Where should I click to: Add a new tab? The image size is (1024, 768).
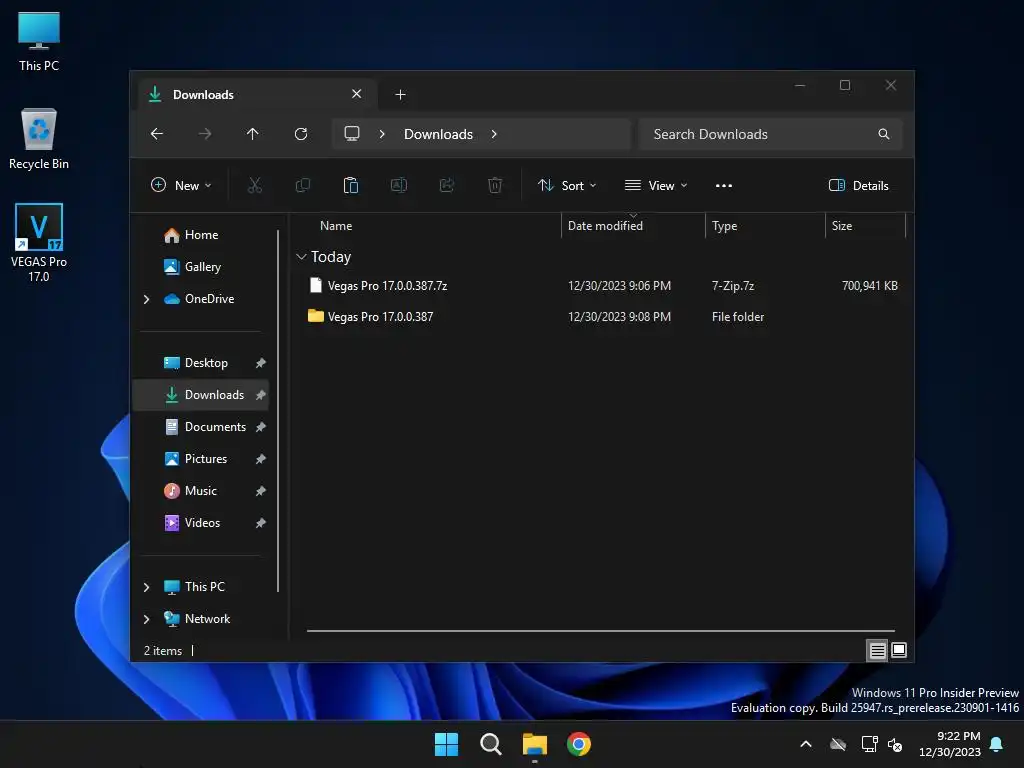pyautogui.click(x=400, y=95)
